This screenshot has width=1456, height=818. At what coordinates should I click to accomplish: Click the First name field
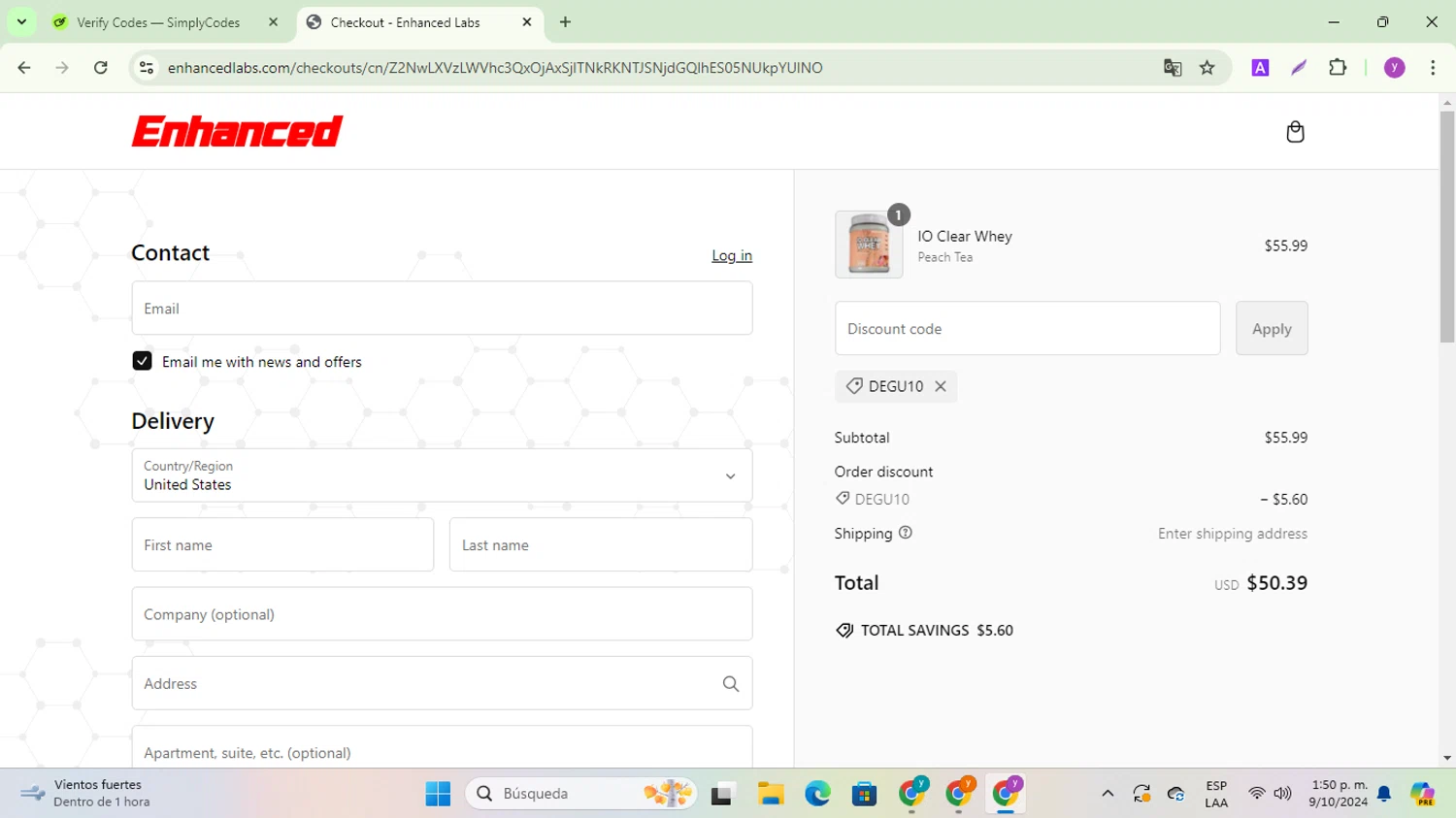[x=282, y=545]
